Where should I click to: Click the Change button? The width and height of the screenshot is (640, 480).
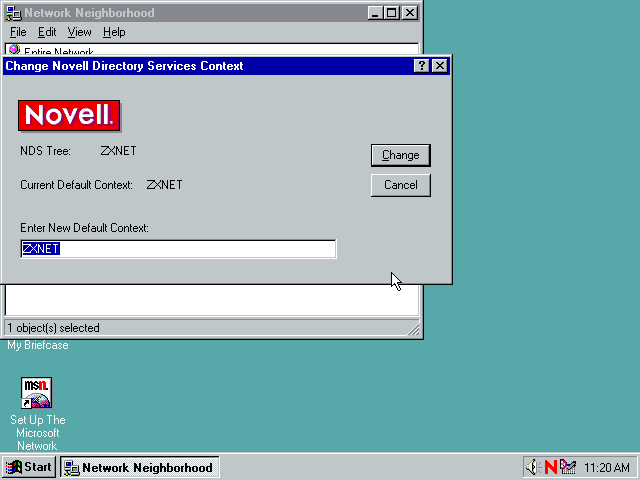400,155
